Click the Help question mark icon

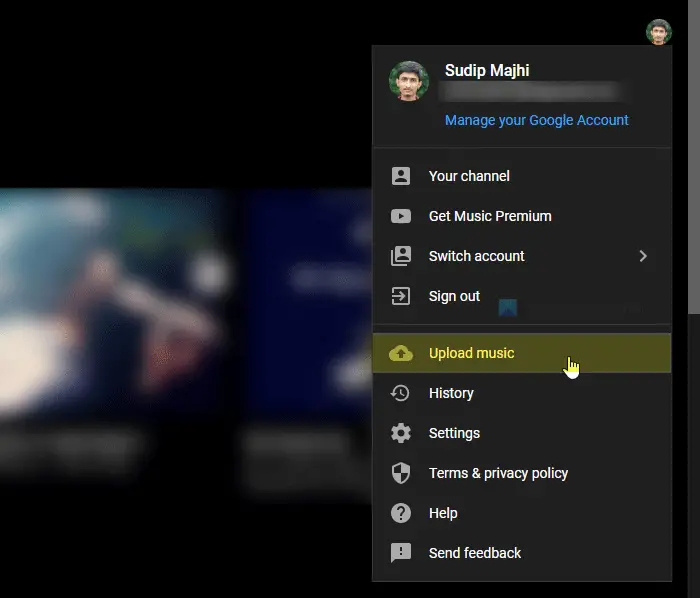click(x=401, y=513)
